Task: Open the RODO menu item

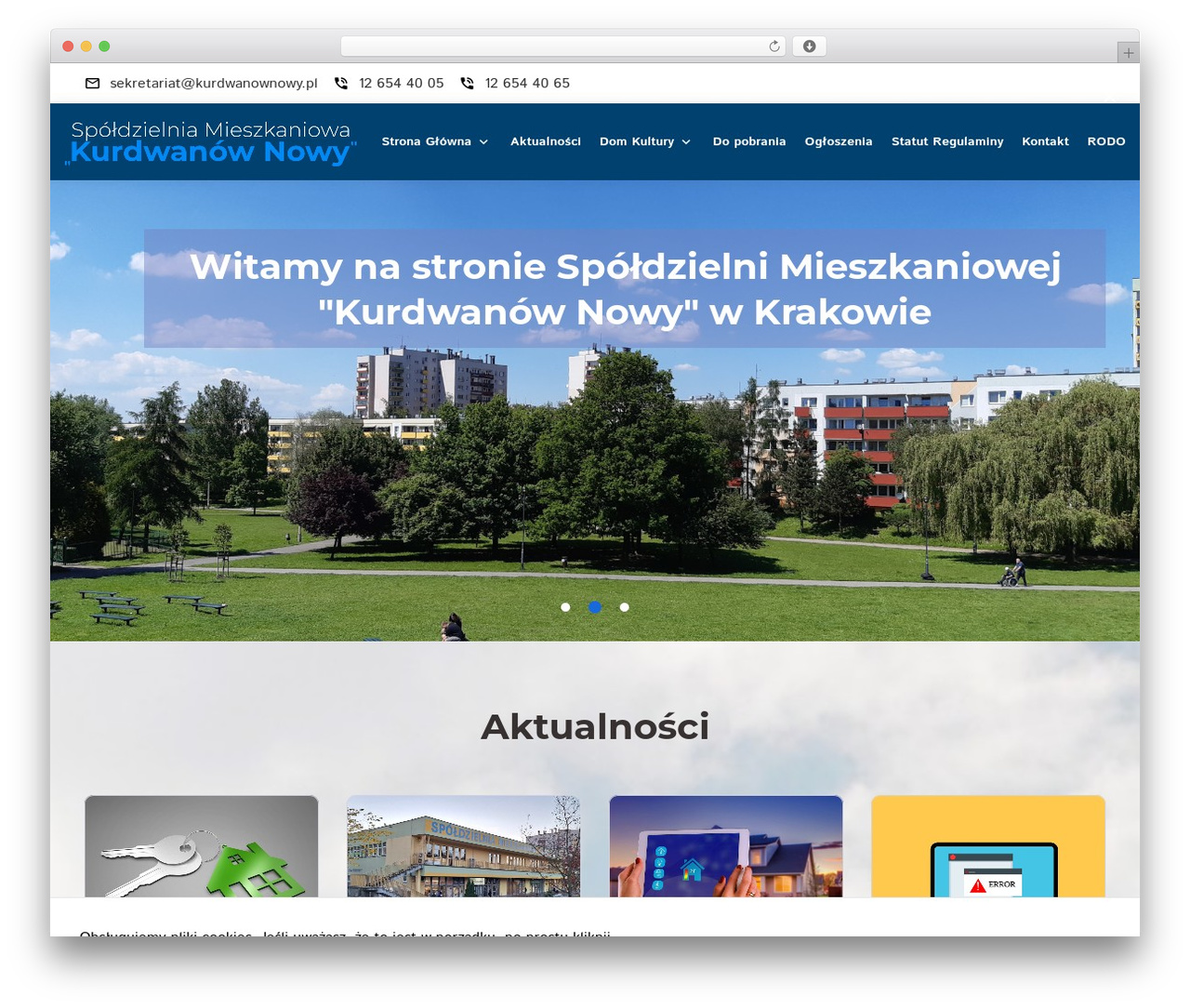Action: (x=1106, y=141)
